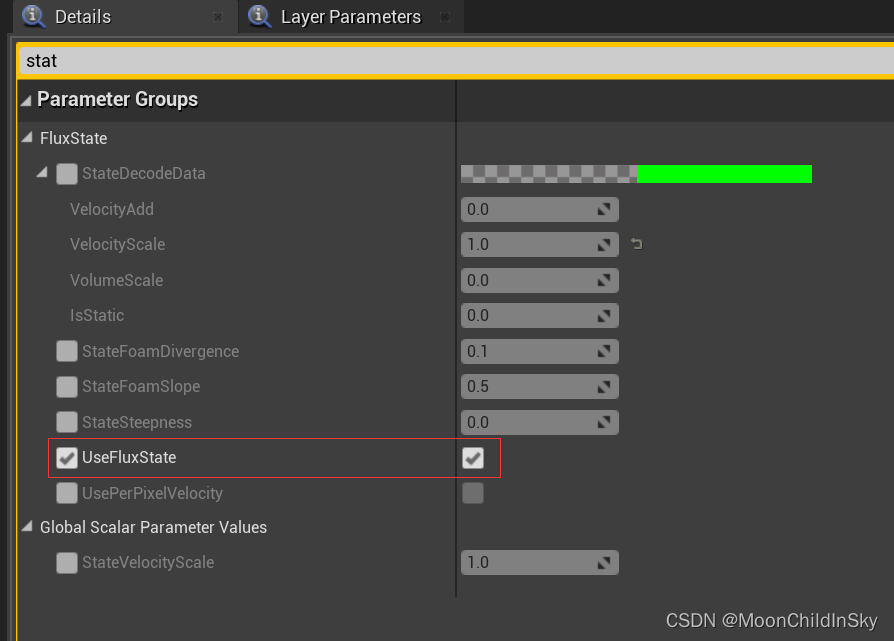Collapse the StateDecodeData parameter
Viewport: 894px width, 641px height.
[x=42, y=172]
